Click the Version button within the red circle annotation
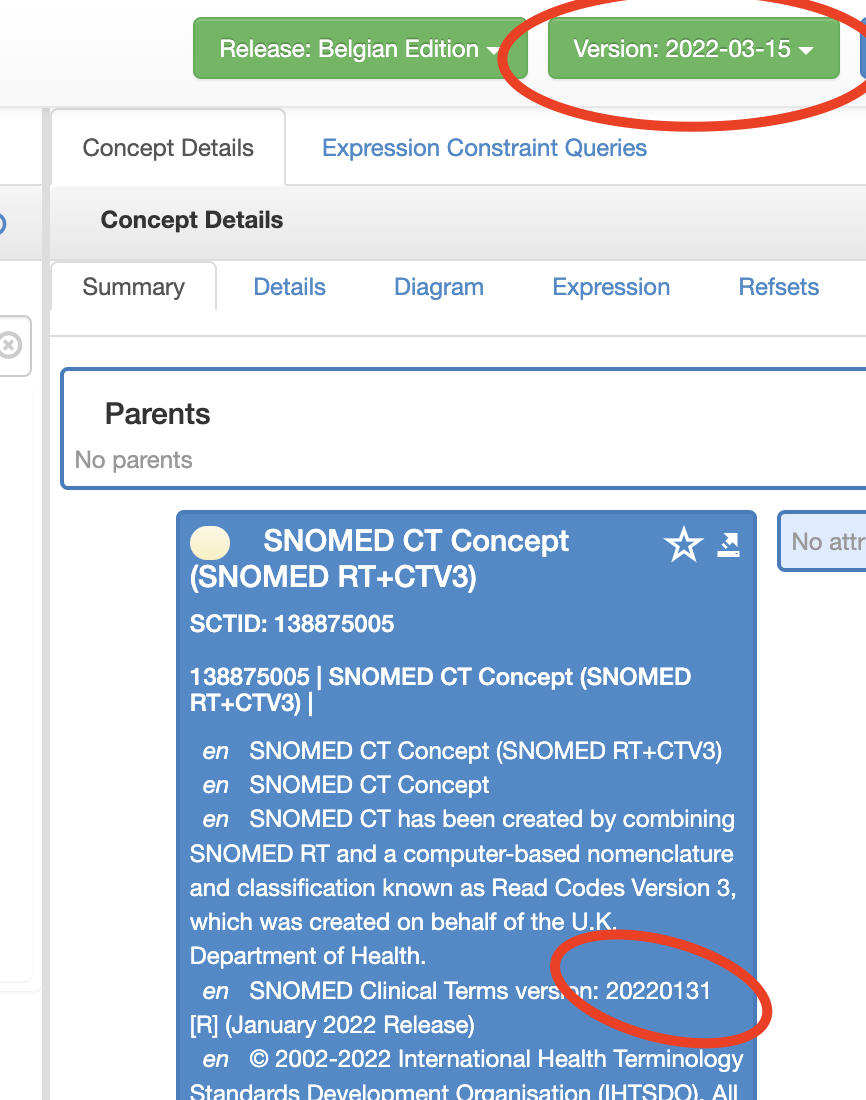Image resolution: width=866 pixels, height=1100 pixels. coord(693,48)
